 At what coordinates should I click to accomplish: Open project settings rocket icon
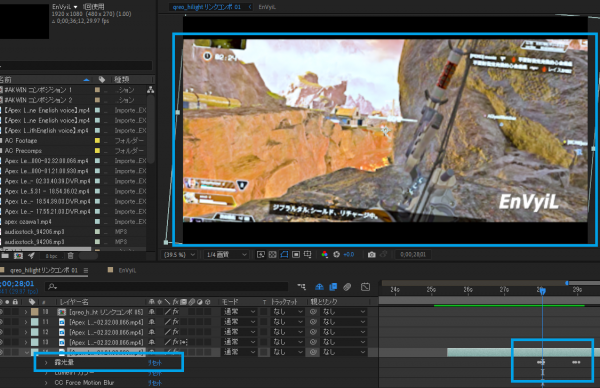click(x=31, y=256)
